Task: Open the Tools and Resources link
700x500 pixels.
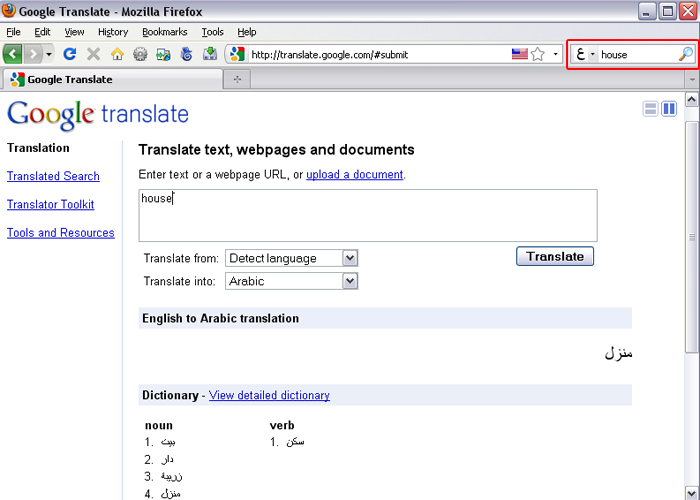Action: pyautogui.click(x=61, y=233)
